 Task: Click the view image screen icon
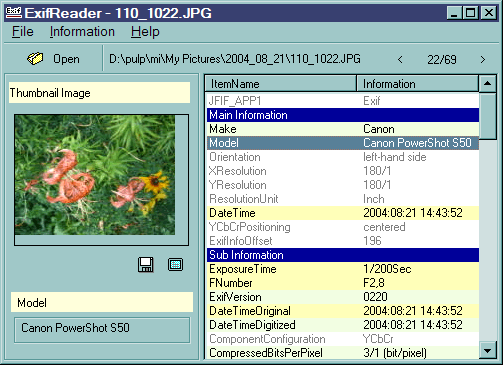click(x=175, y=265)
